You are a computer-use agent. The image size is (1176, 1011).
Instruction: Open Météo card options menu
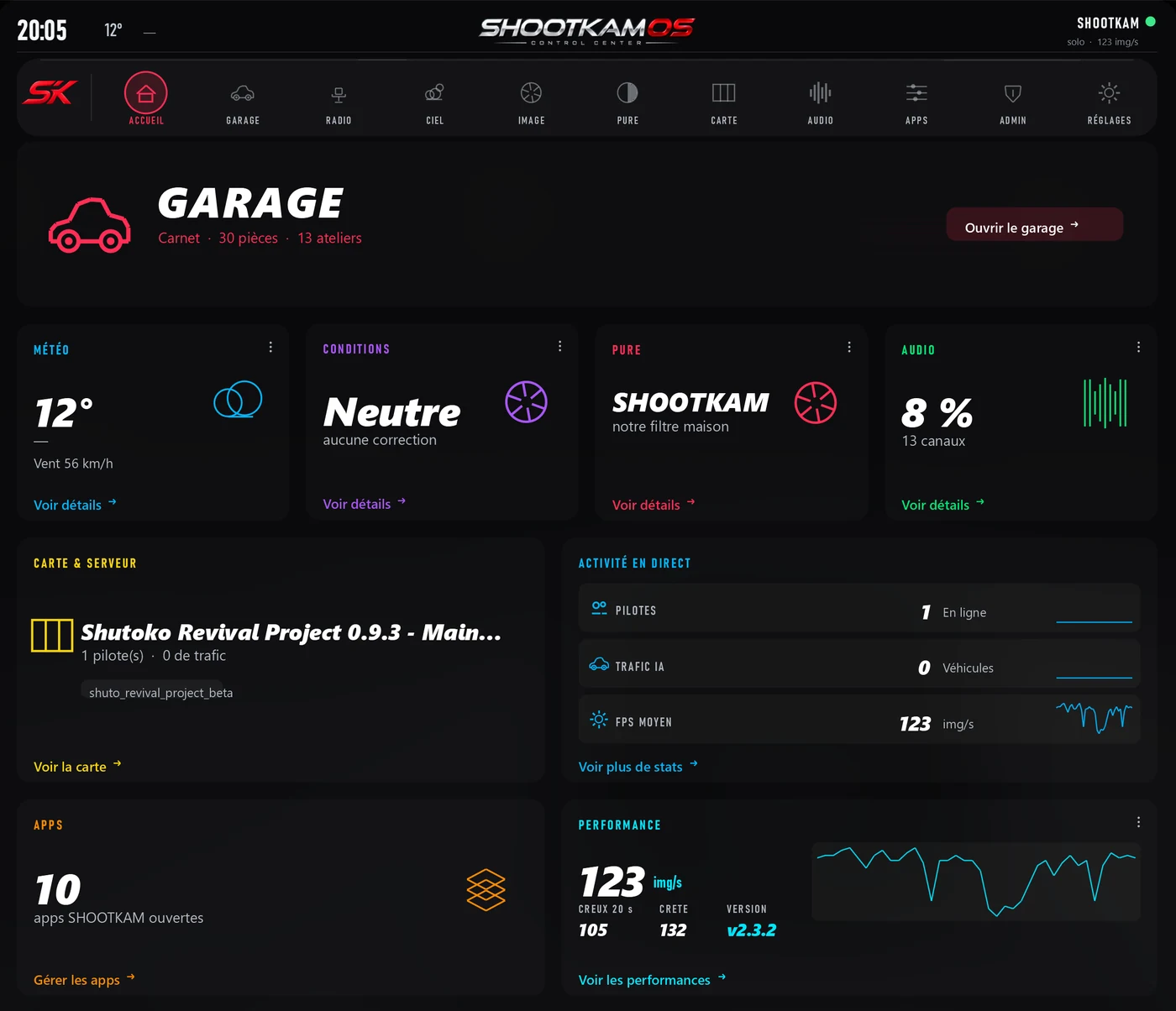pyautogui.click(x=270, y=347)
